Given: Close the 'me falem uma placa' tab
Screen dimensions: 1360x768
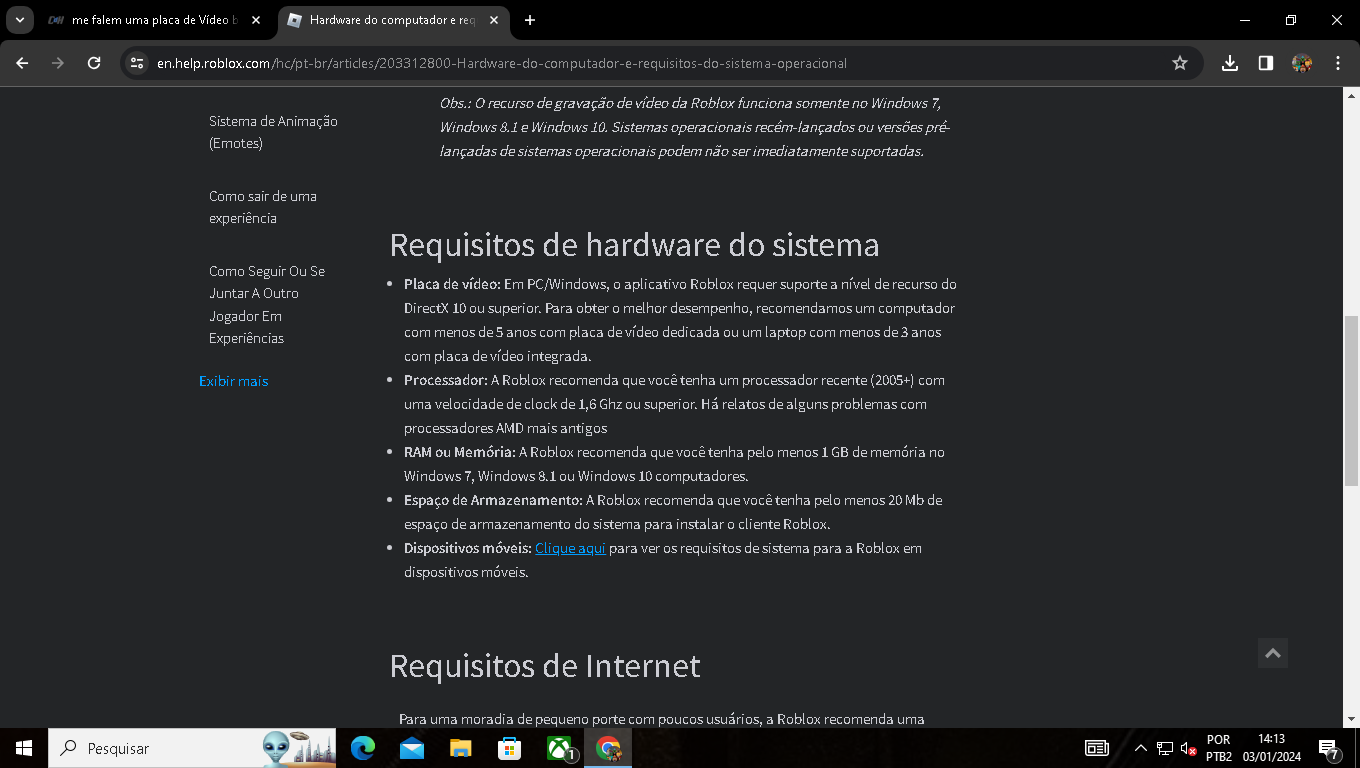Looking at the screenshot, I should point(256,20).
